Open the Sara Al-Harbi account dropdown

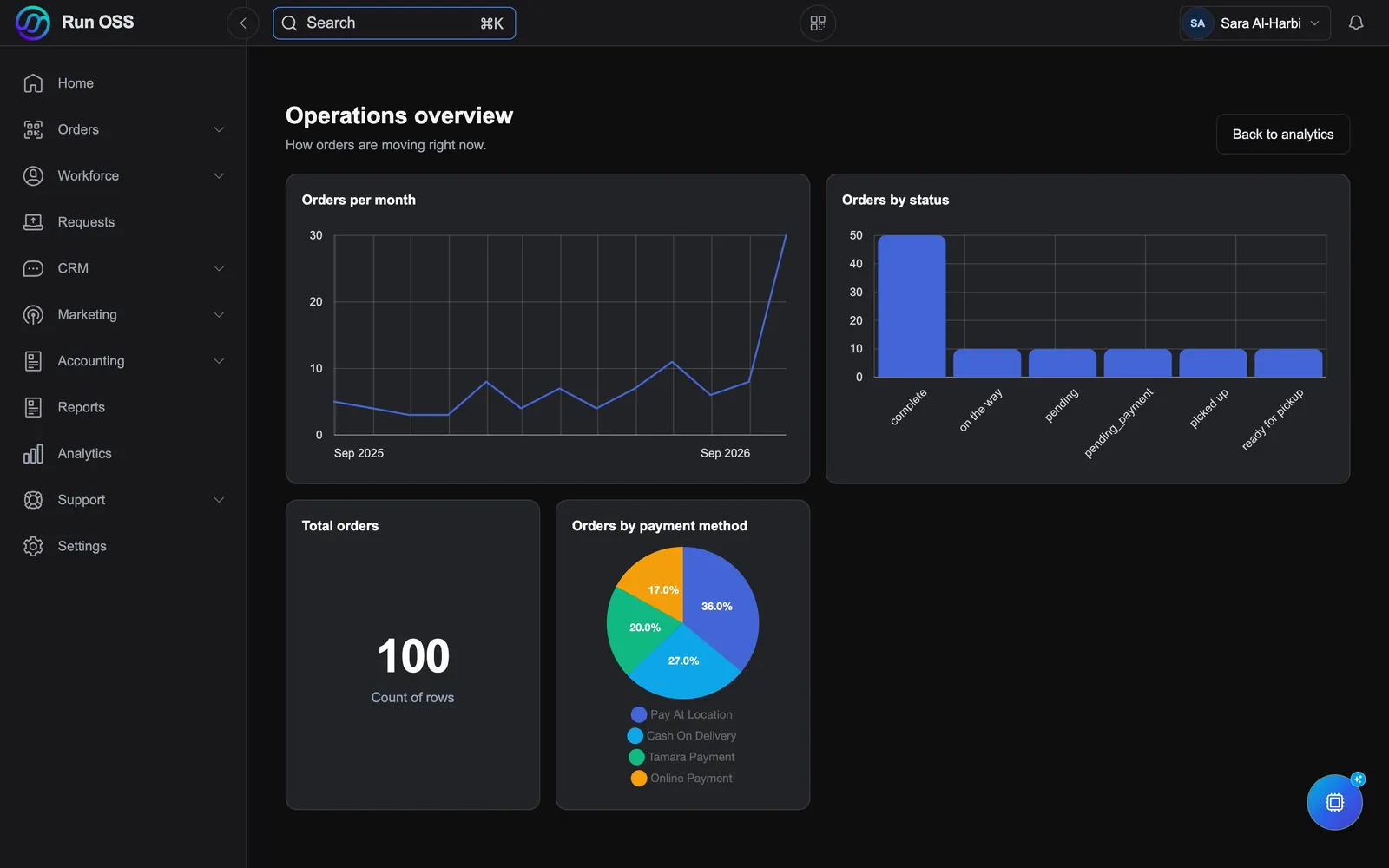click(x=1254, y=23)
